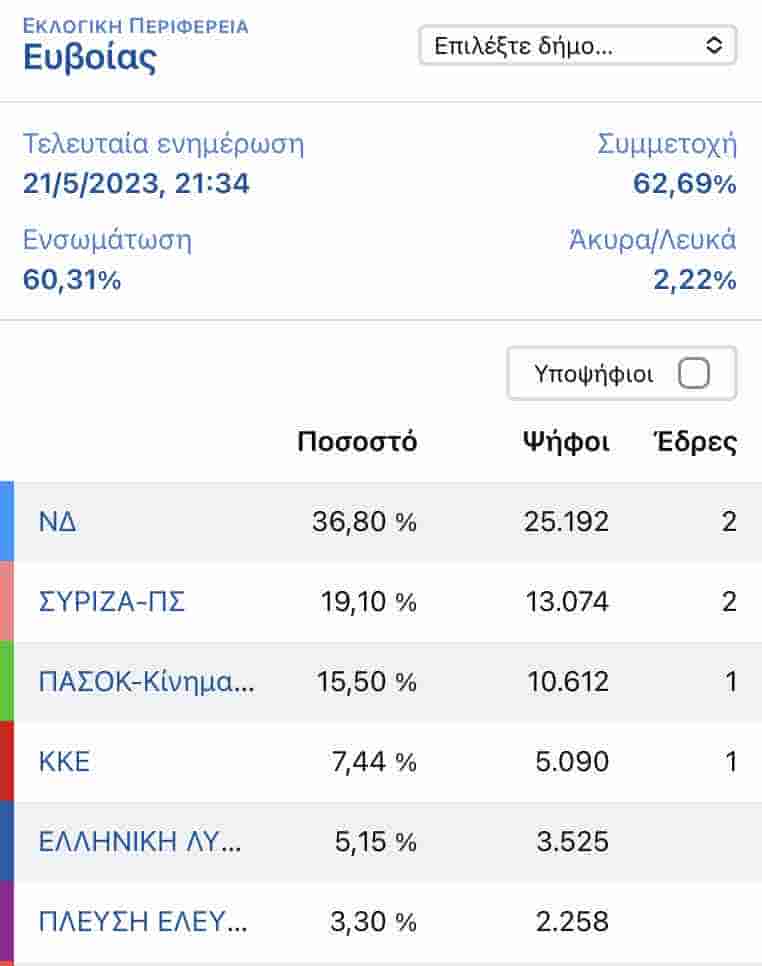The height and width of the screenshot is (966, 762).
Task: Click the Ενσωμάτωση 60,31% figure
Action: pyautogui.click(x=72, y=280)
